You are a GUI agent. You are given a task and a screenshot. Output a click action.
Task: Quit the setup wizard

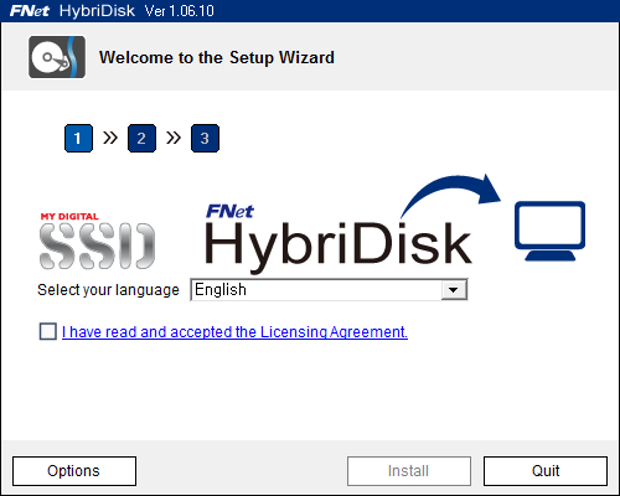[546, 471]
